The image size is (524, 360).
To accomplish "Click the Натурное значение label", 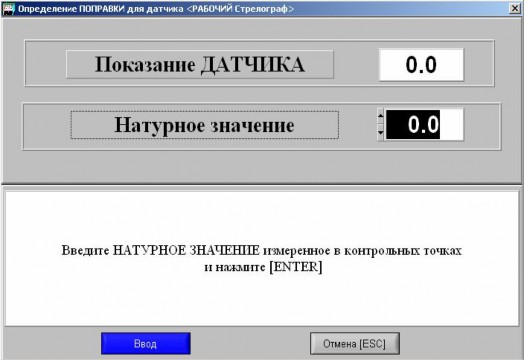I will 205,125.
